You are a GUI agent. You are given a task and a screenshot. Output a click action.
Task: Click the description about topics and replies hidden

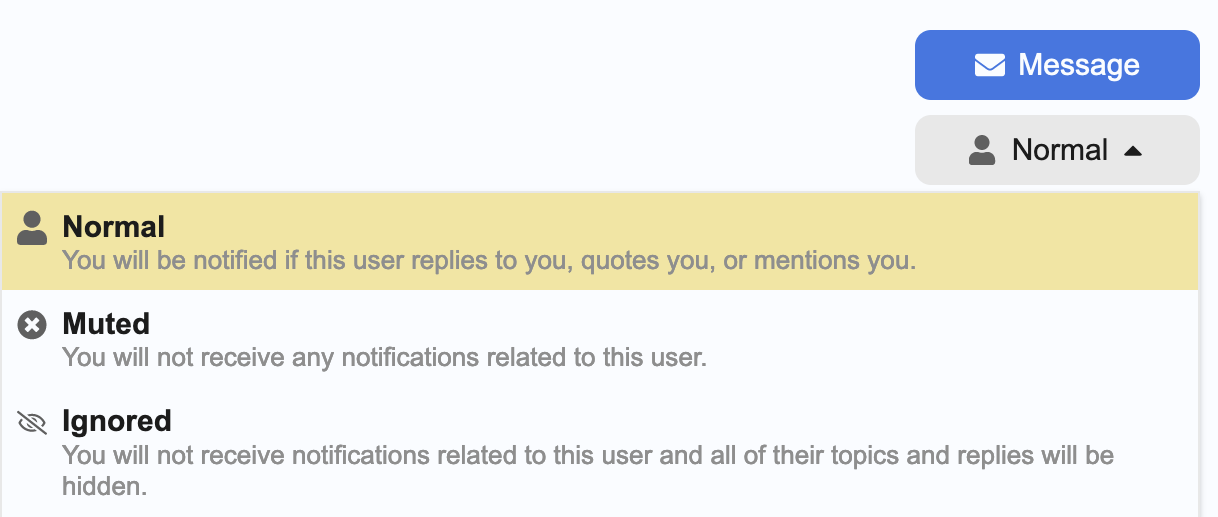tap(588, 471)
